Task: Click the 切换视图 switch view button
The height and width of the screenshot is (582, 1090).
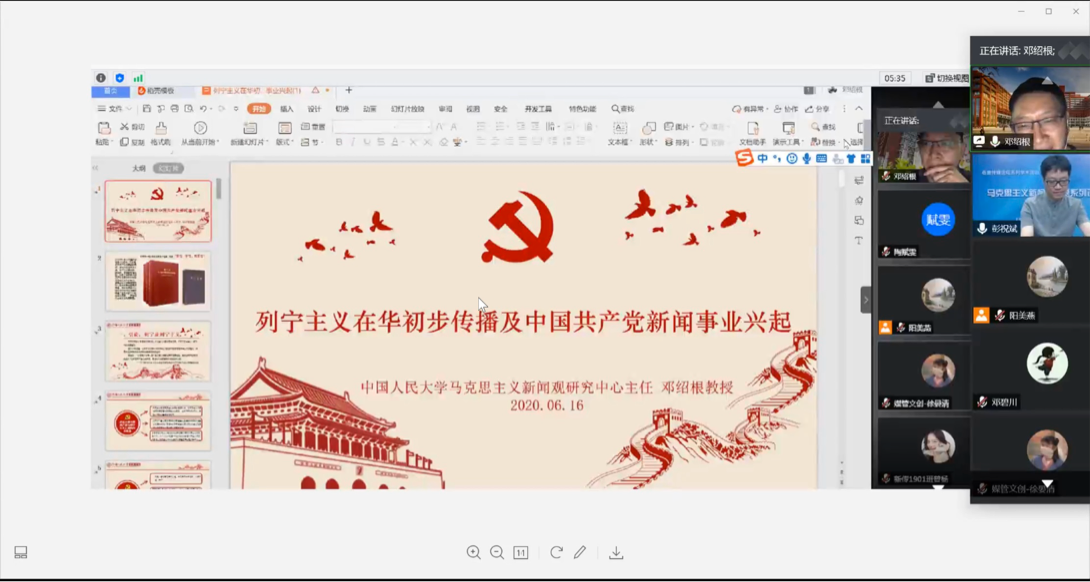Action: pyautogui.click(x=947, y=78)
